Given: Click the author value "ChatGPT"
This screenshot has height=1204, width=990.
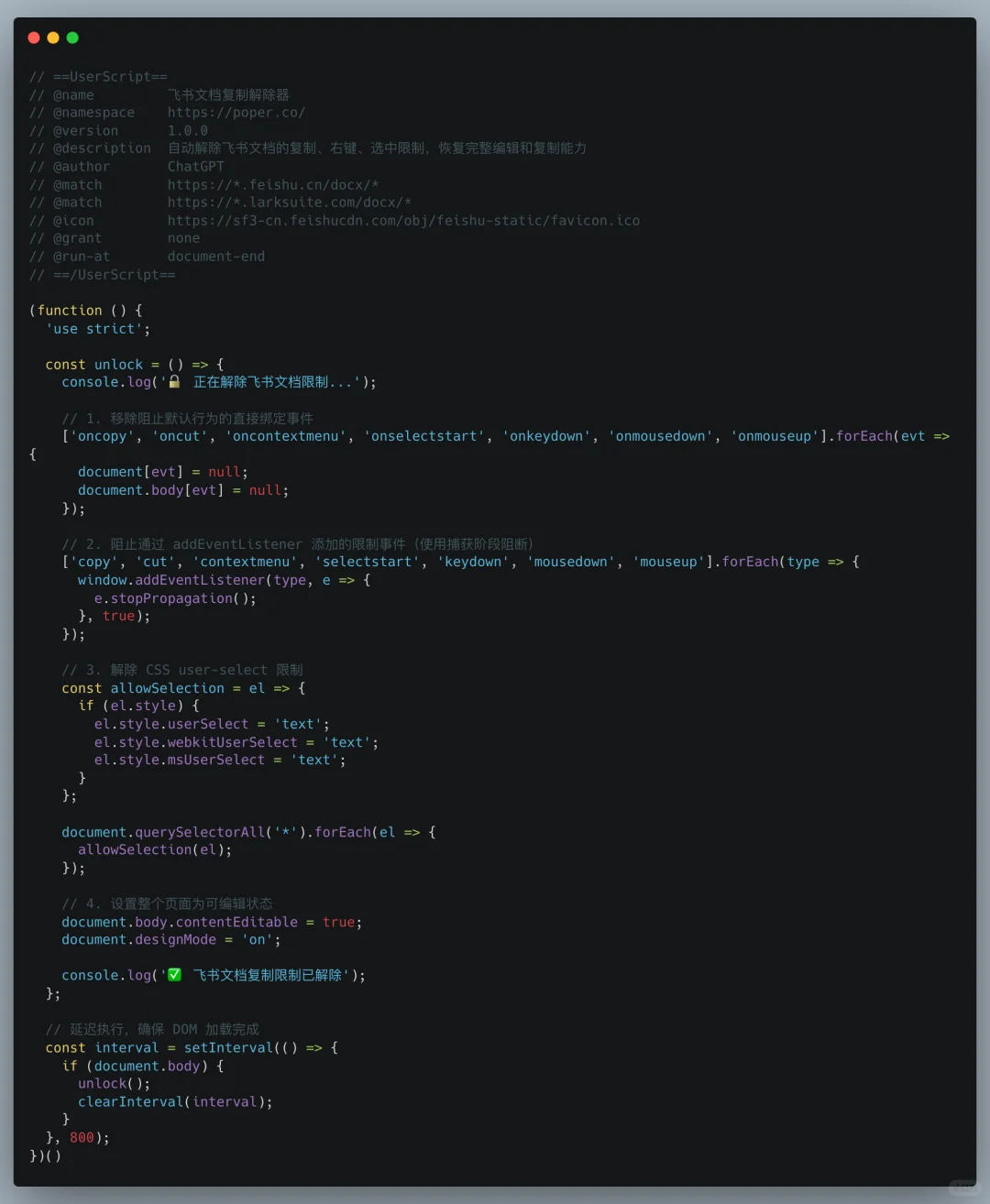Looking at the screenshot, I should point(196,167).
